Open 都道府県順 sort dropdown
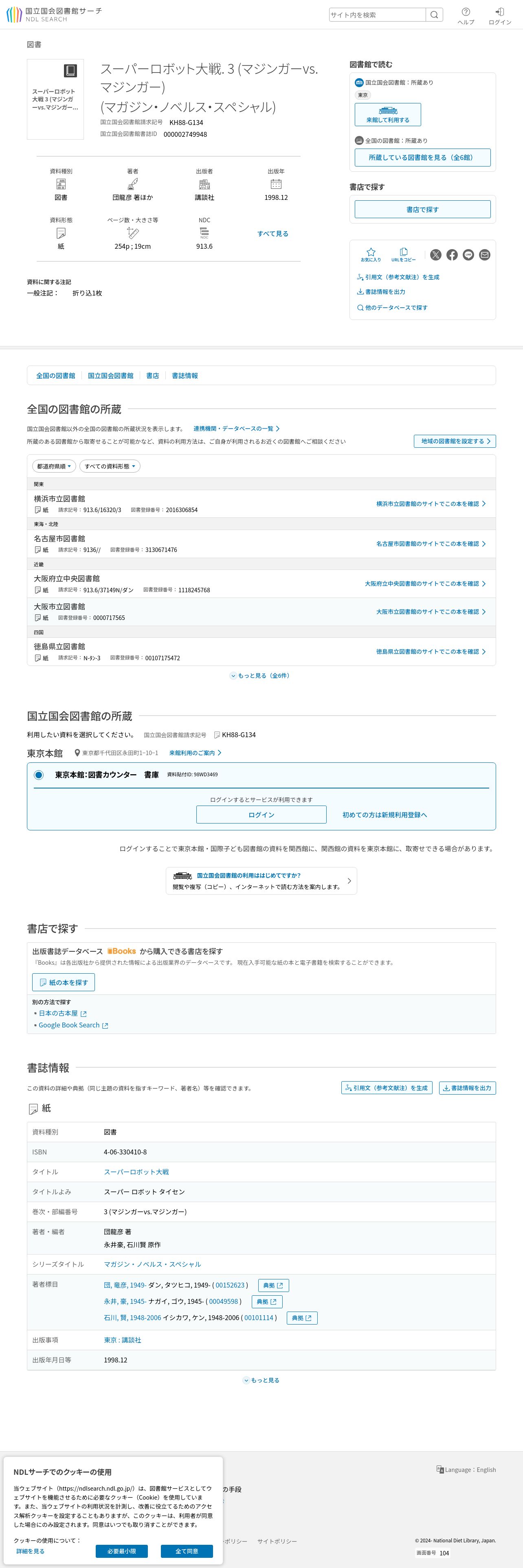This screenshot has height=1568, width=523. pos(54,466)
